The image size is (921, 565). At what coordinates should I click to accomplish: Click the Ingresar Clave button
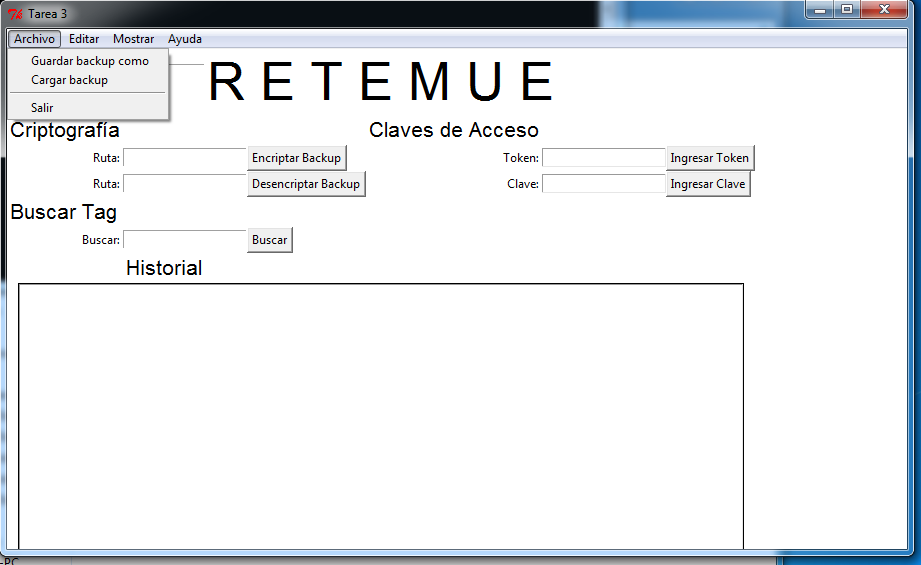(x=708, y=184)
